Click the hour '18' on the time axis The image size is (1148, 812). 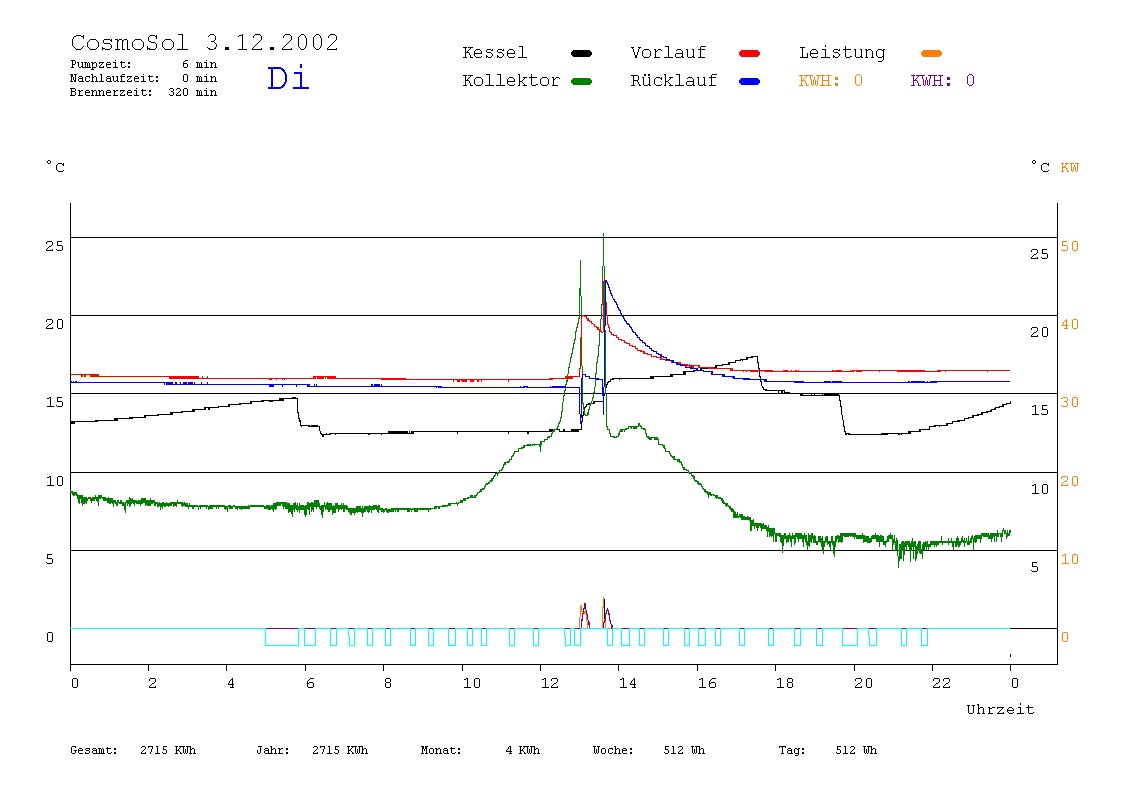tap(785, 683)
